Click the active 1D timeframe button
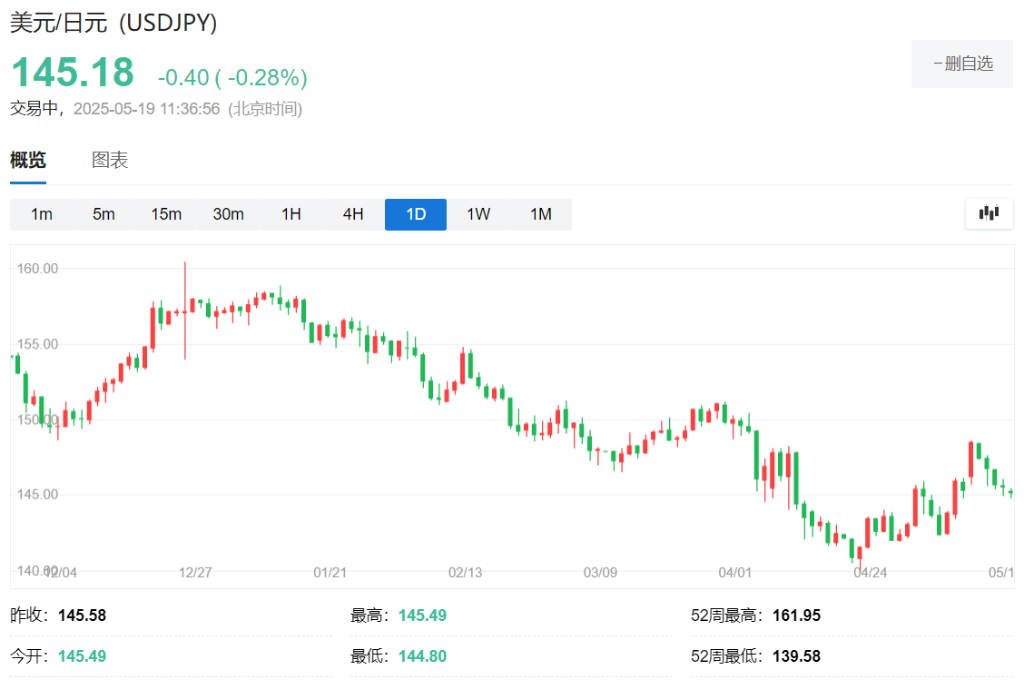 pyautogui.click(x=415, y=214)
